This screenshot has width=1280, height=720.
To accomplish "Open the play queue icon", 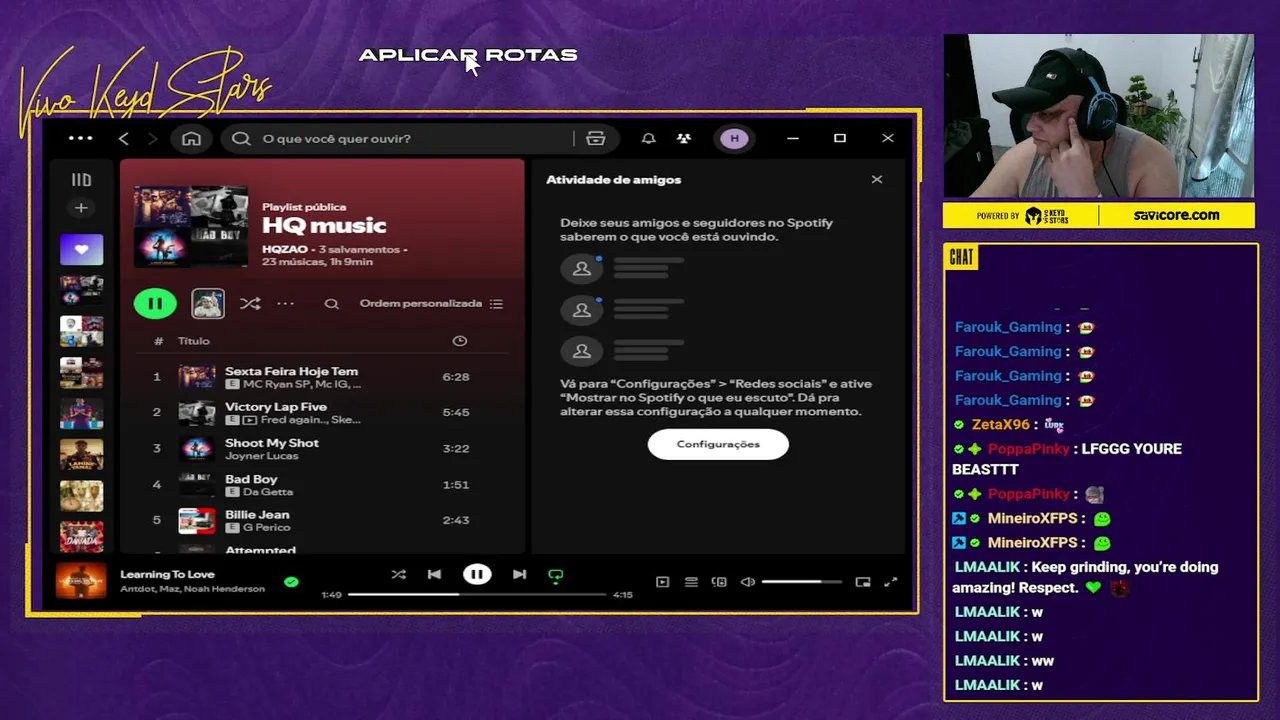I will tap(691, 582).
